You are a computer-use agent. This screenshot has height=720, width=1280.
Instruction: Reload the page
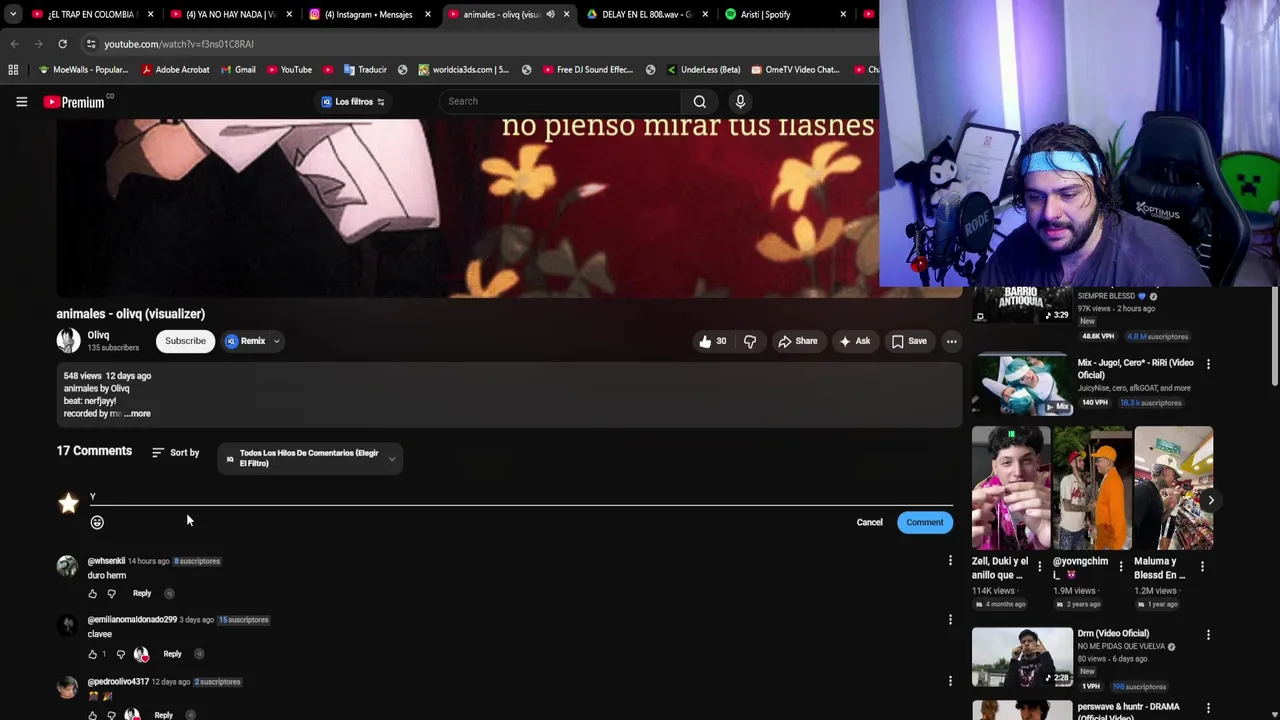[62, 44]
